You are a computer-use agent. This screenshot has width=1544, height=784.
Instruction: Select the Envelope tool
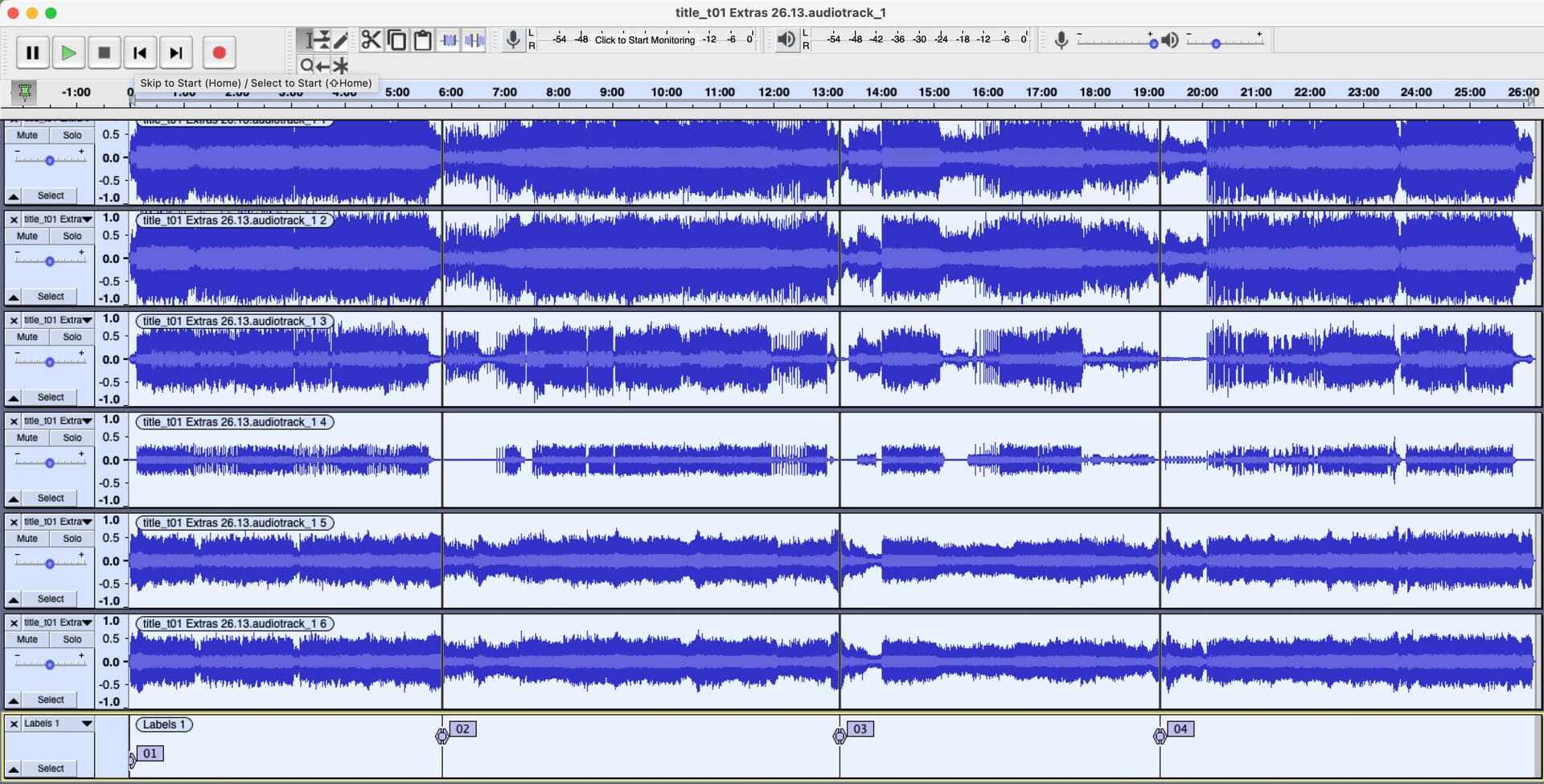coord(322,39)
